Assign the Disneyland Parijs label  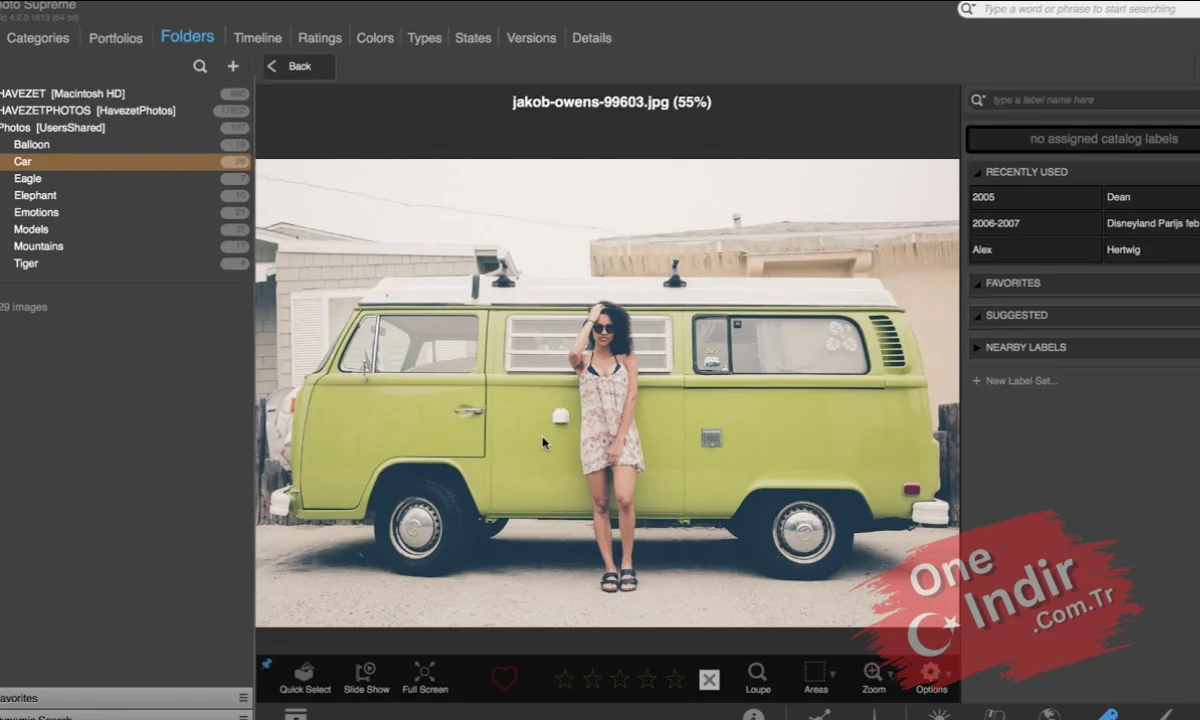tap(1152, 224)
